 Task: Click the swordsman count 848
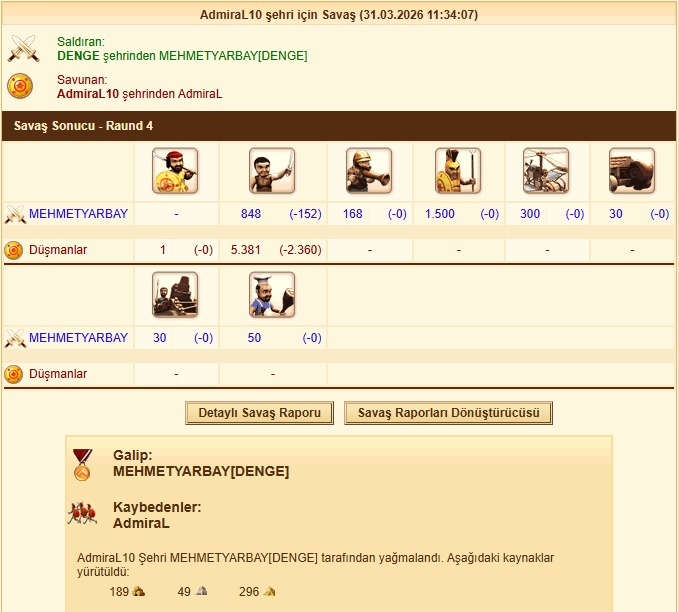click(251, 214)
